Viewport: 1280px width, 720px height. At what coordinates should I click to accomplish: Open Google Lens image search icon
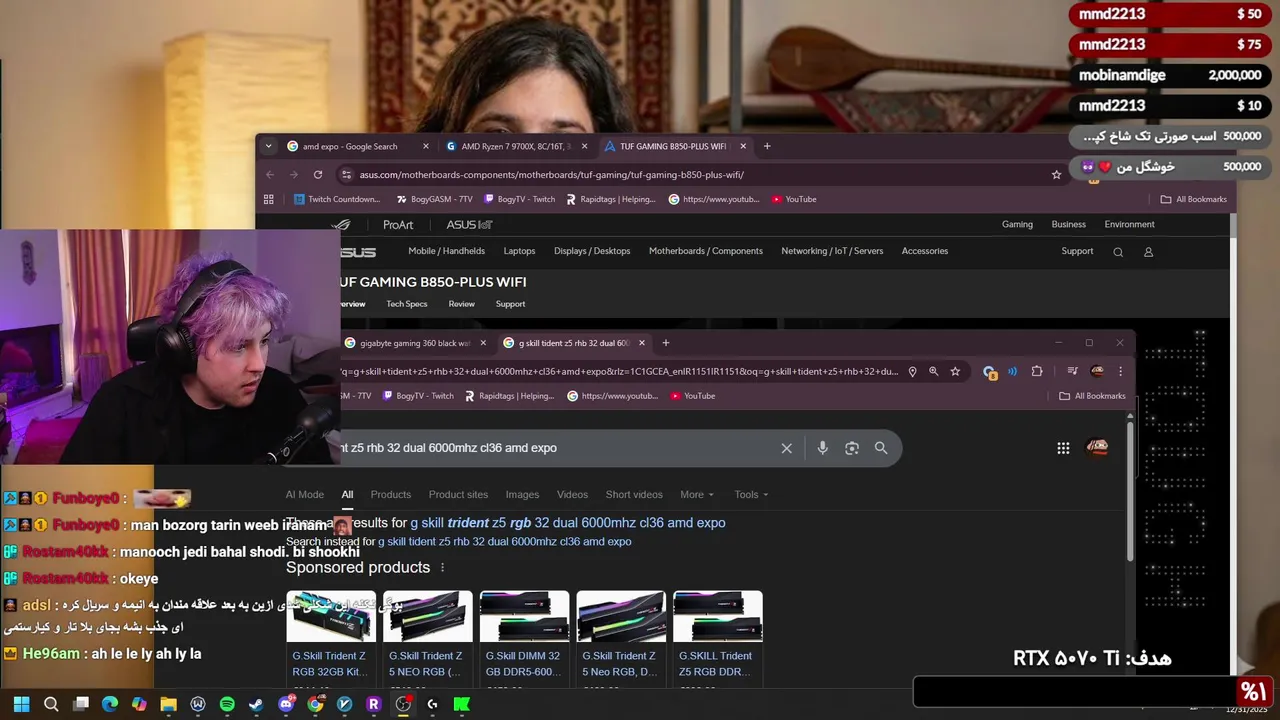852,448
